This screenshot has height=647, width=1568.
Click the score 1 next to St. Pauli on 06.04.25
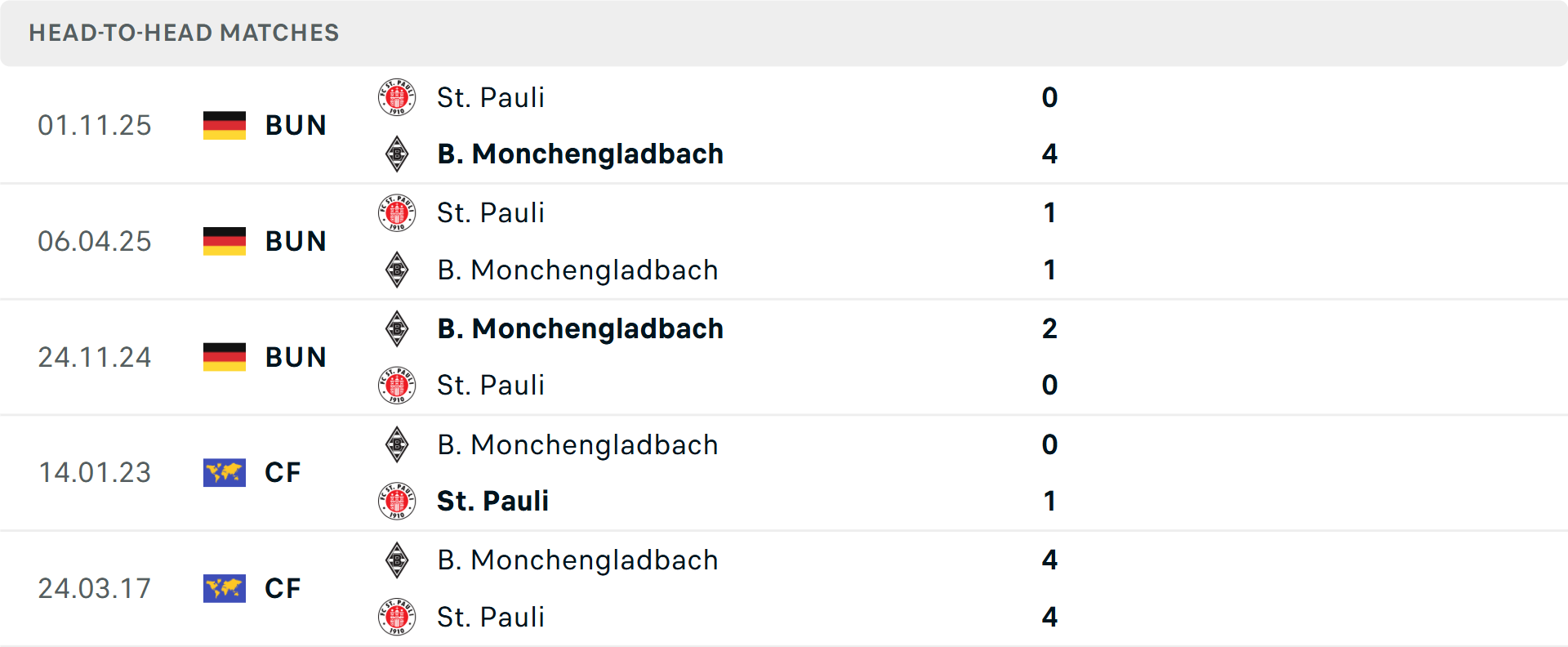click(x=1050, y=212)
